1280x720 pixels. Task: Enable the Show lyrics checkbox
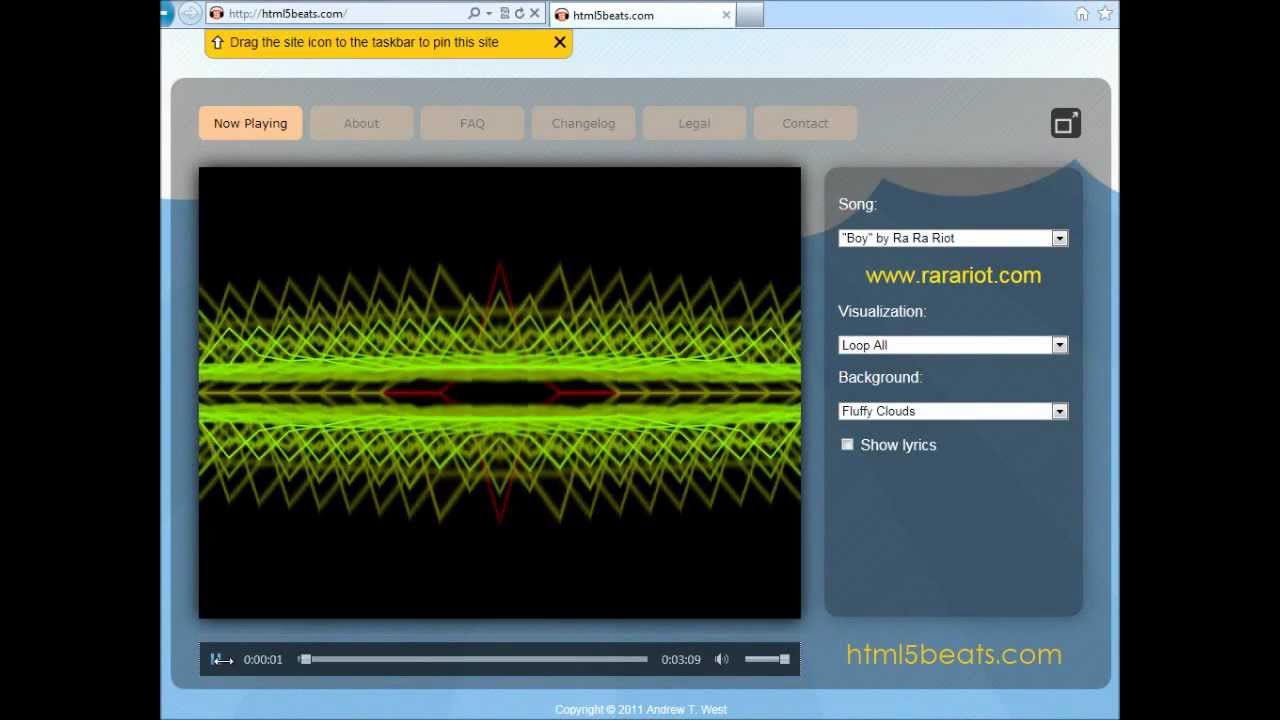pyautogui.click(x=848, y=444)
